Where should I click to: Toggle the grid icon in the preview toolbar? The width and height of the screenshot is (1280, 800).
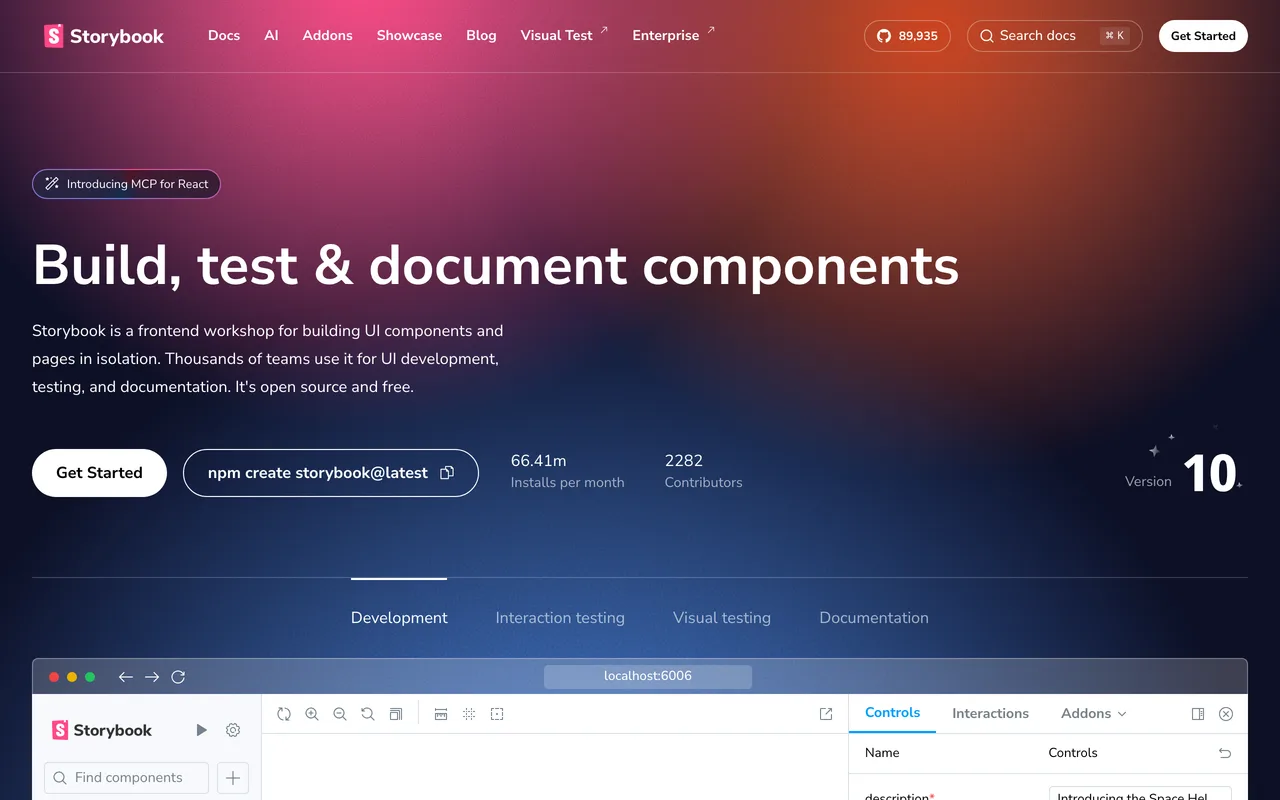click(x=469, y=714)
